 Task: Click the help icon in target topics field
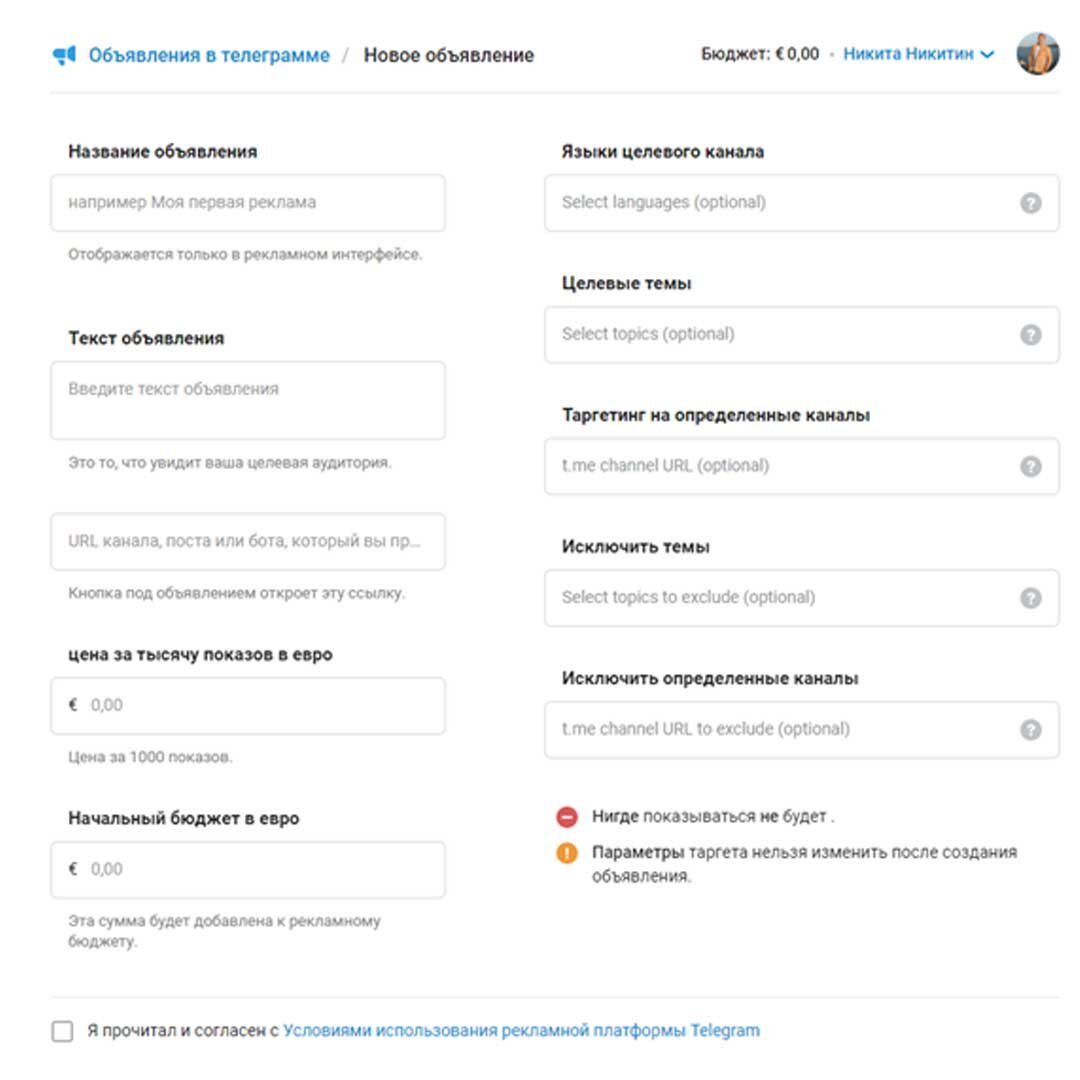tap(1030, 335)
